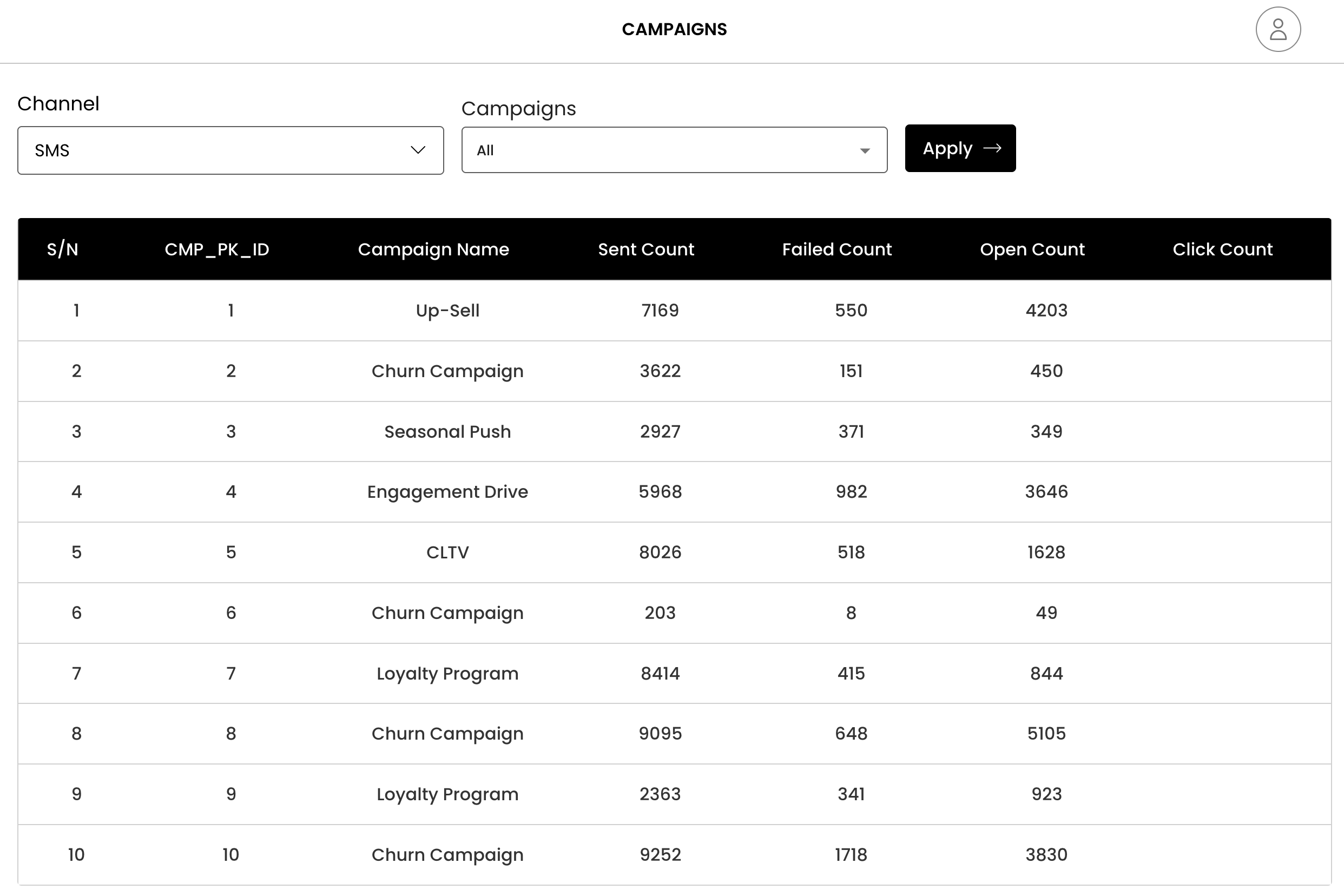
Task: Click the CLTV campaign name
Action: 447,552
